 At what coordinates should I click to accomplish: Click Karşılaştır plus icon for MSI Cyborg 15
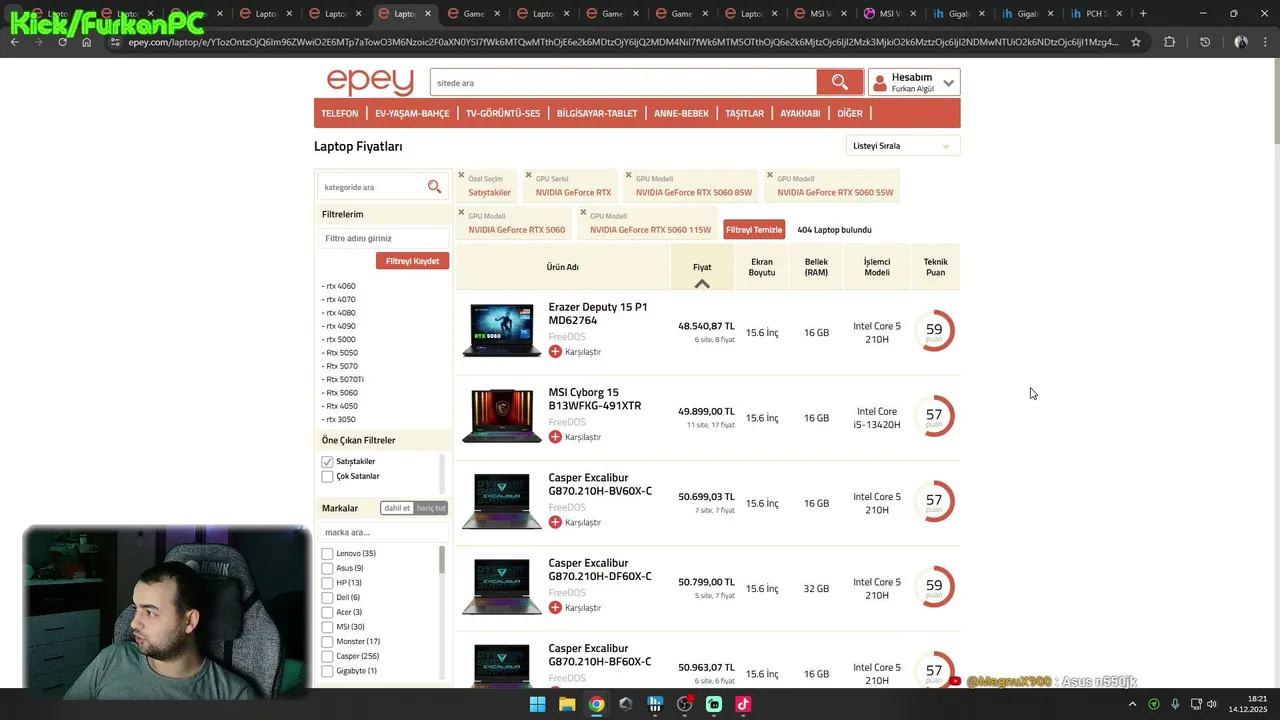click(x=555, y=437)
